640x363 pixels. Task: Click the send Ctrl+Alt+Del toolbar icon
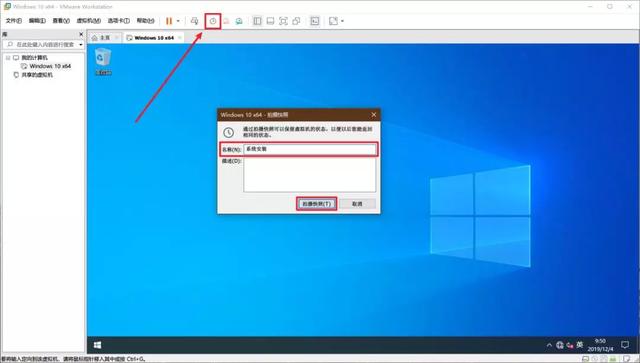[x=195, y=21]
